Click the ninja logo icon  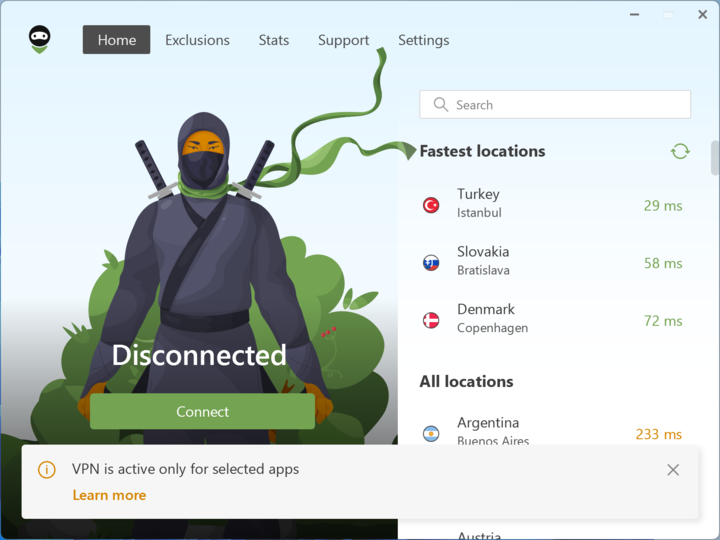(39, 39)
